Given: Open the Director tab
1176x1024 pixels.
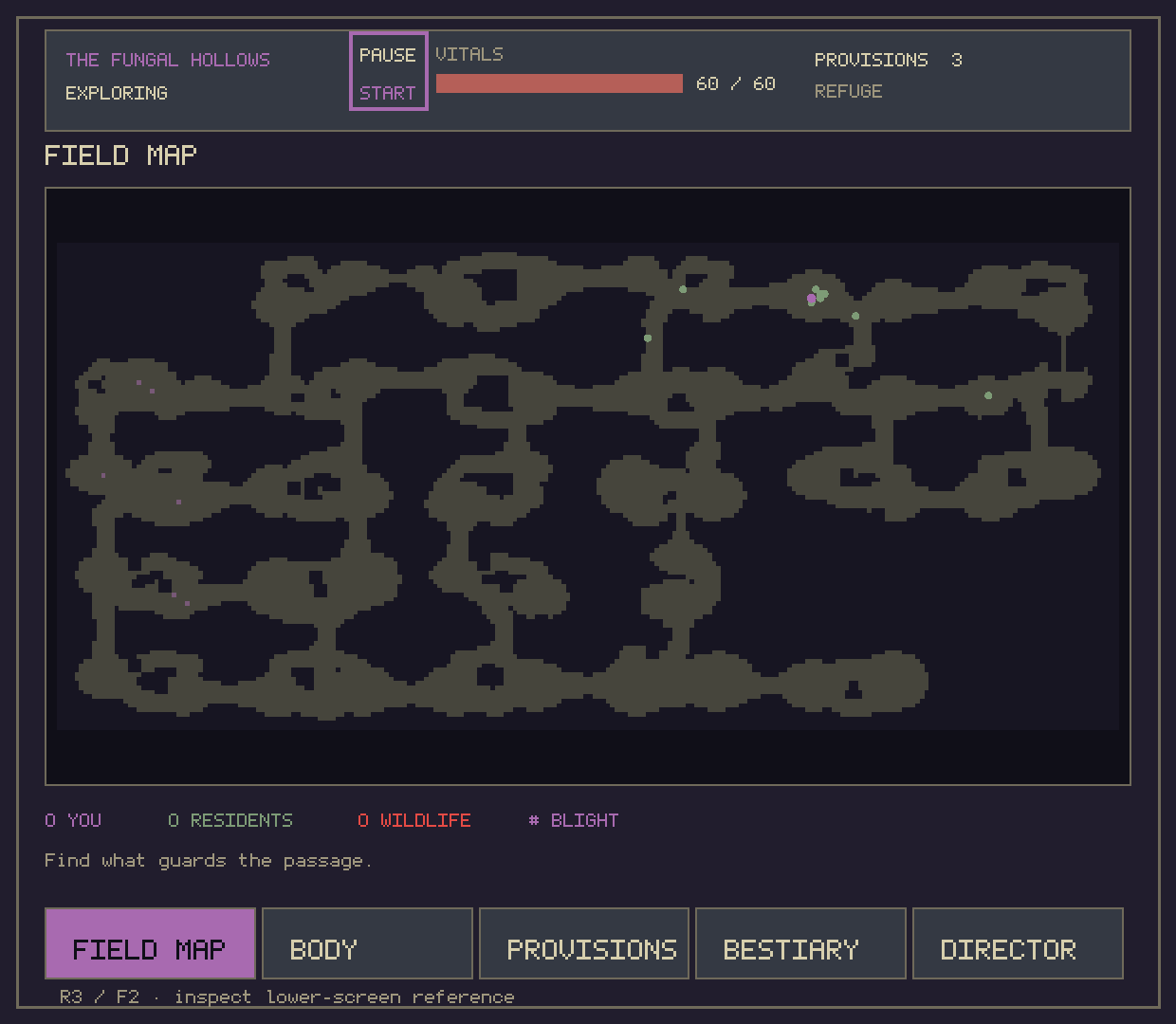Looking at the screenshot, I should coord(1018,943).
